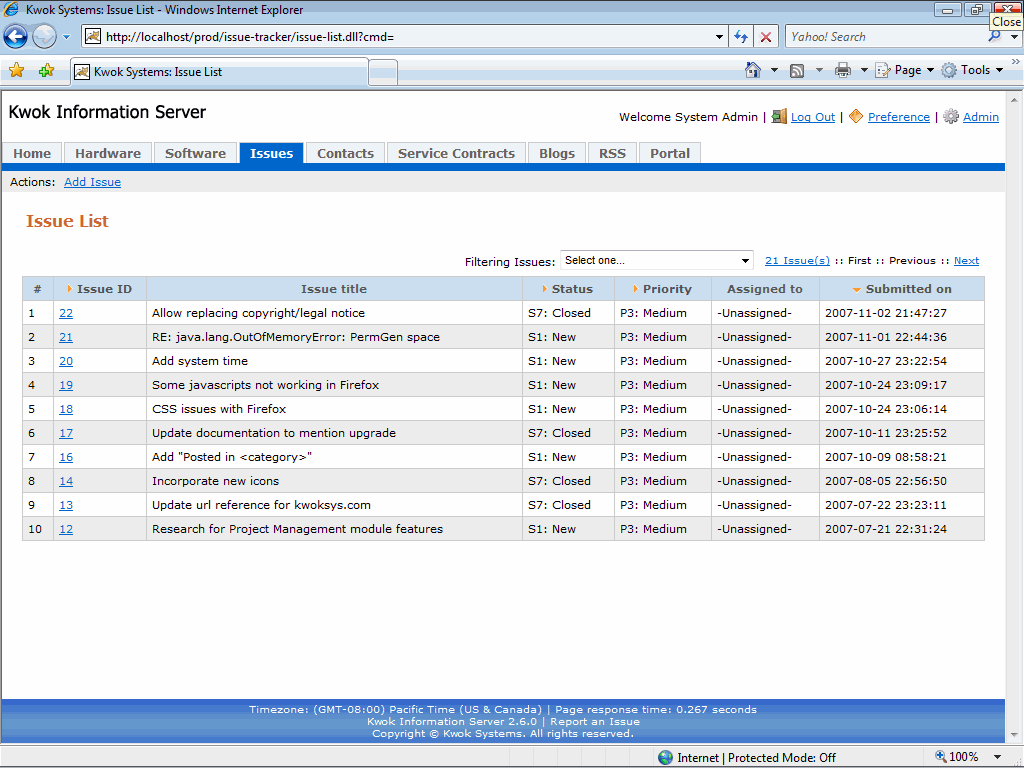Open issue ID 17
1024x768 pixels.
pyautogui.click(x=66, y=434)
